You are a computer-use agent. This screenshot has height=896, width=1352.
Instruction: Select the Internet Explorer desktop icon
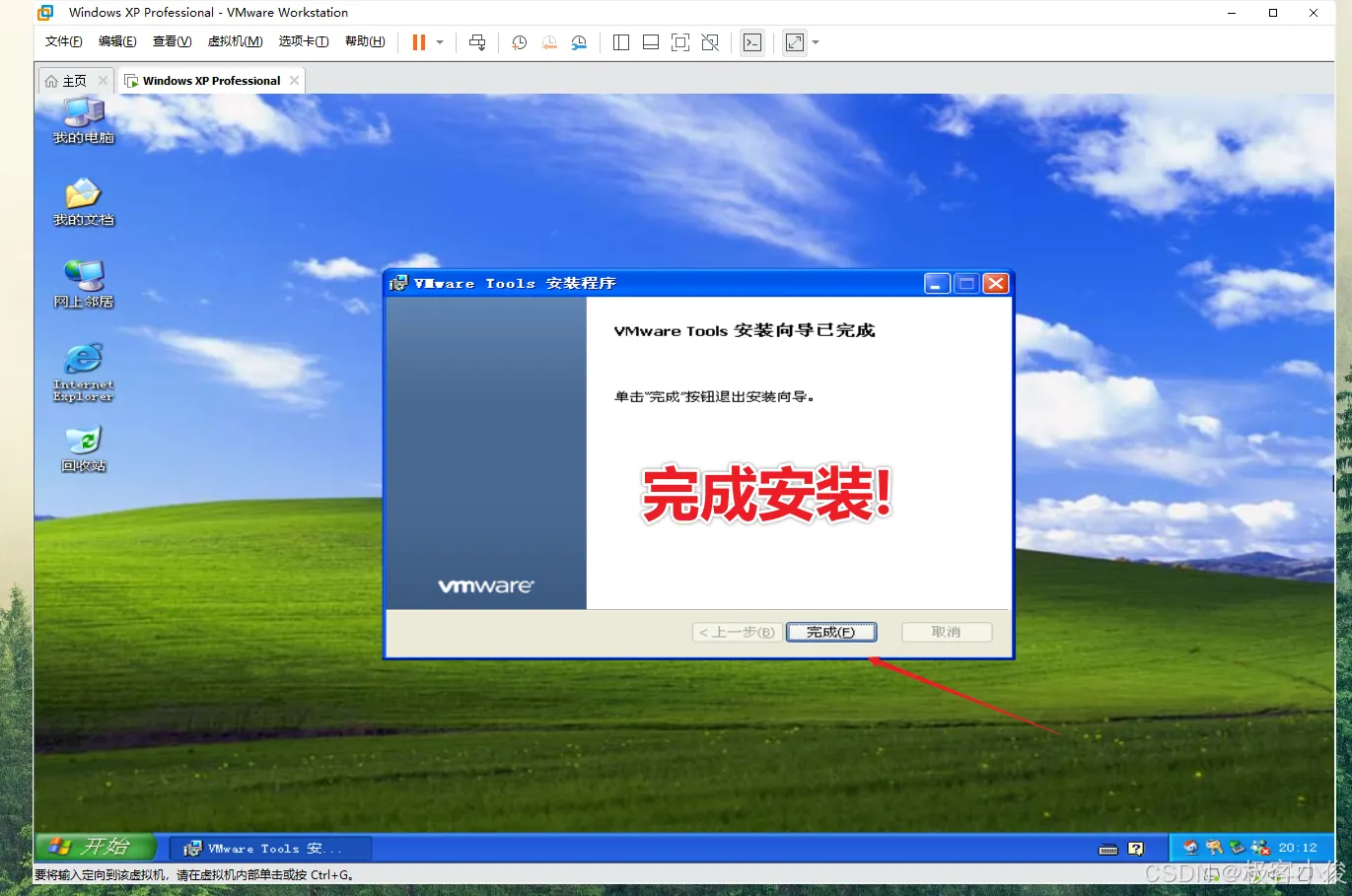[84, 372]
